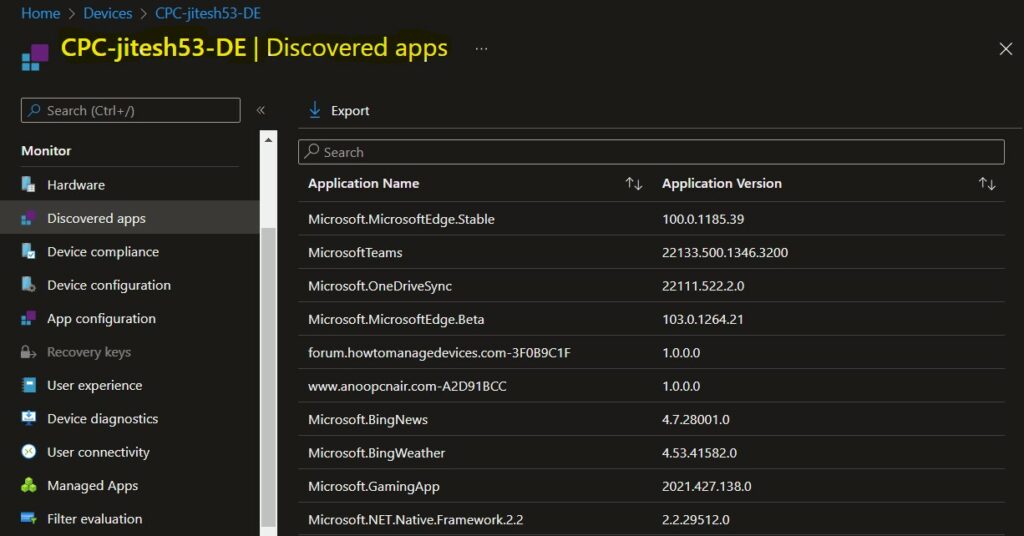
Task: Click the sidebar scrollbar thumb
Action: click(x=268, y=377)
